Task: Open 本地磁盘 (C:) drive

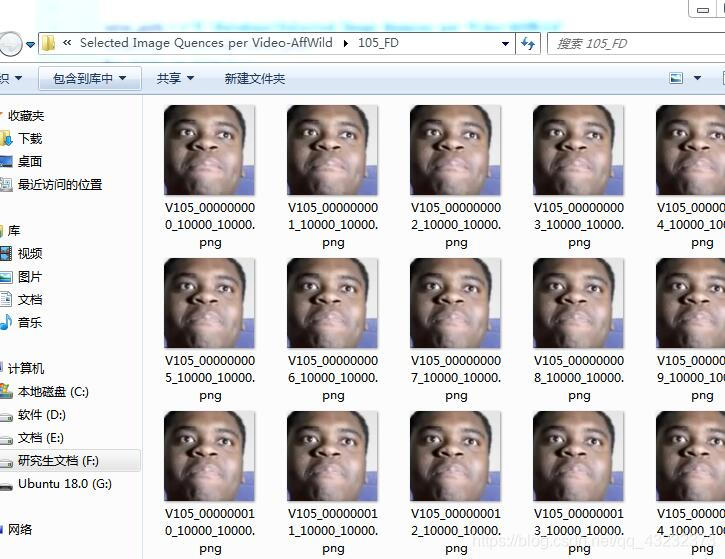Action: [53, 392]
